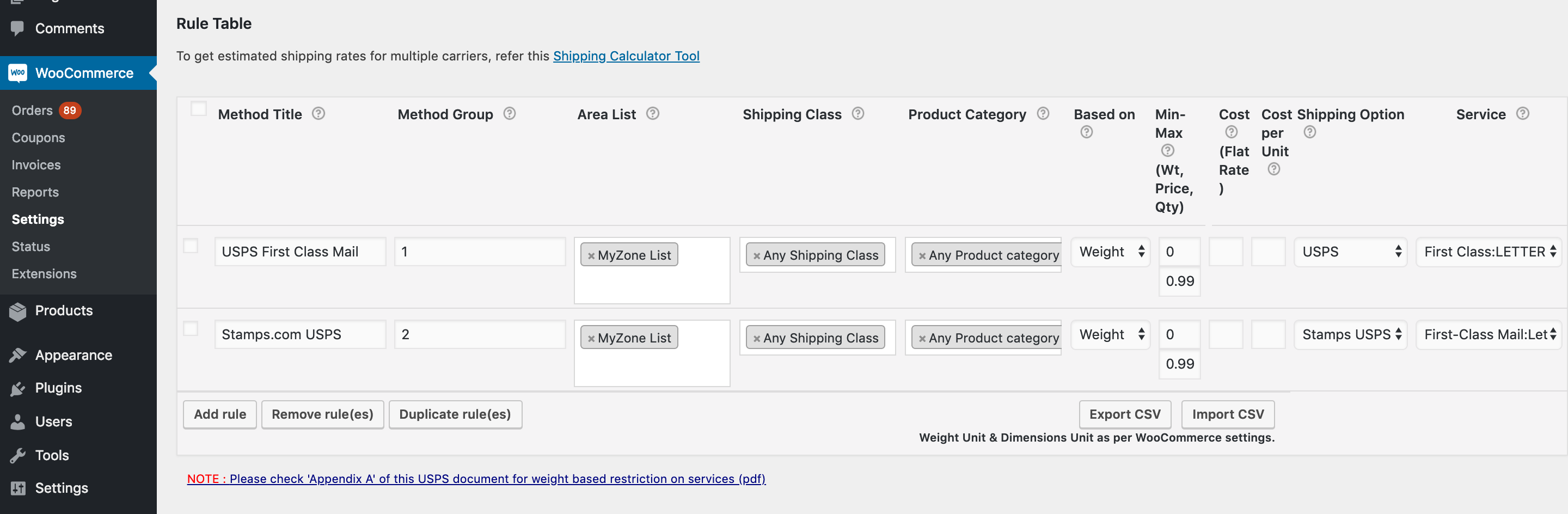Check the Stamps.com USPS rule checkbox
1568x514 pixels.
tap(191, 329)
